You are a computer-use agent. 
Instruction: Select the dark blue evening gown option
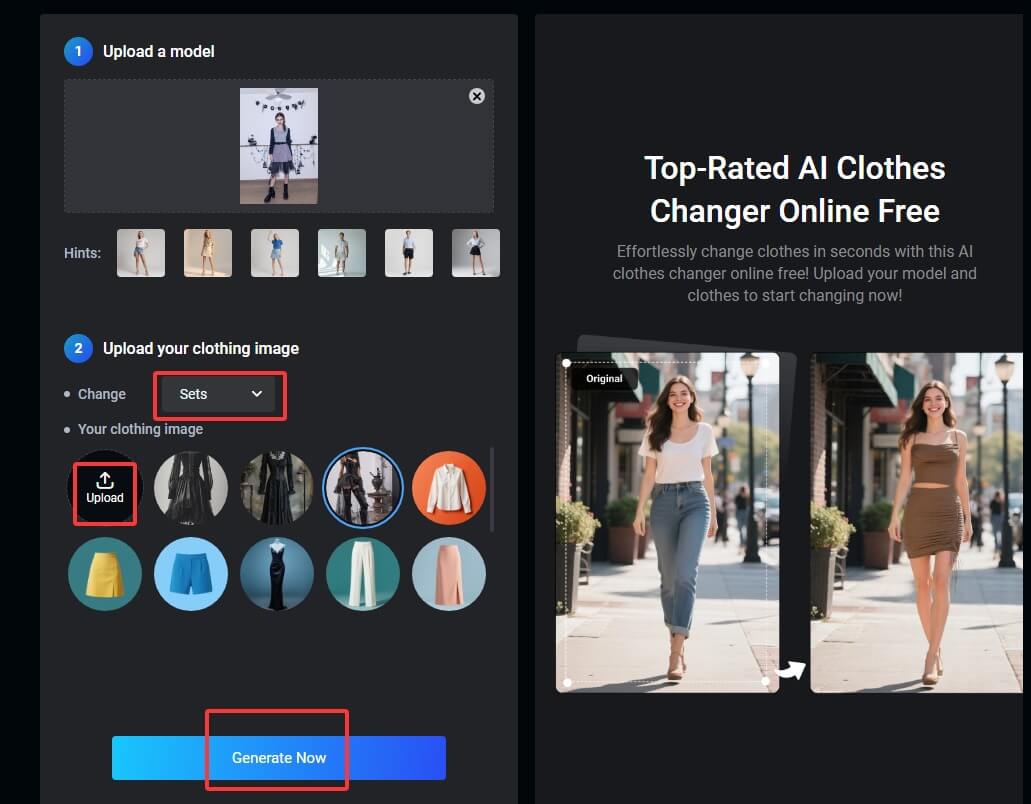click(x=277, y=574)
